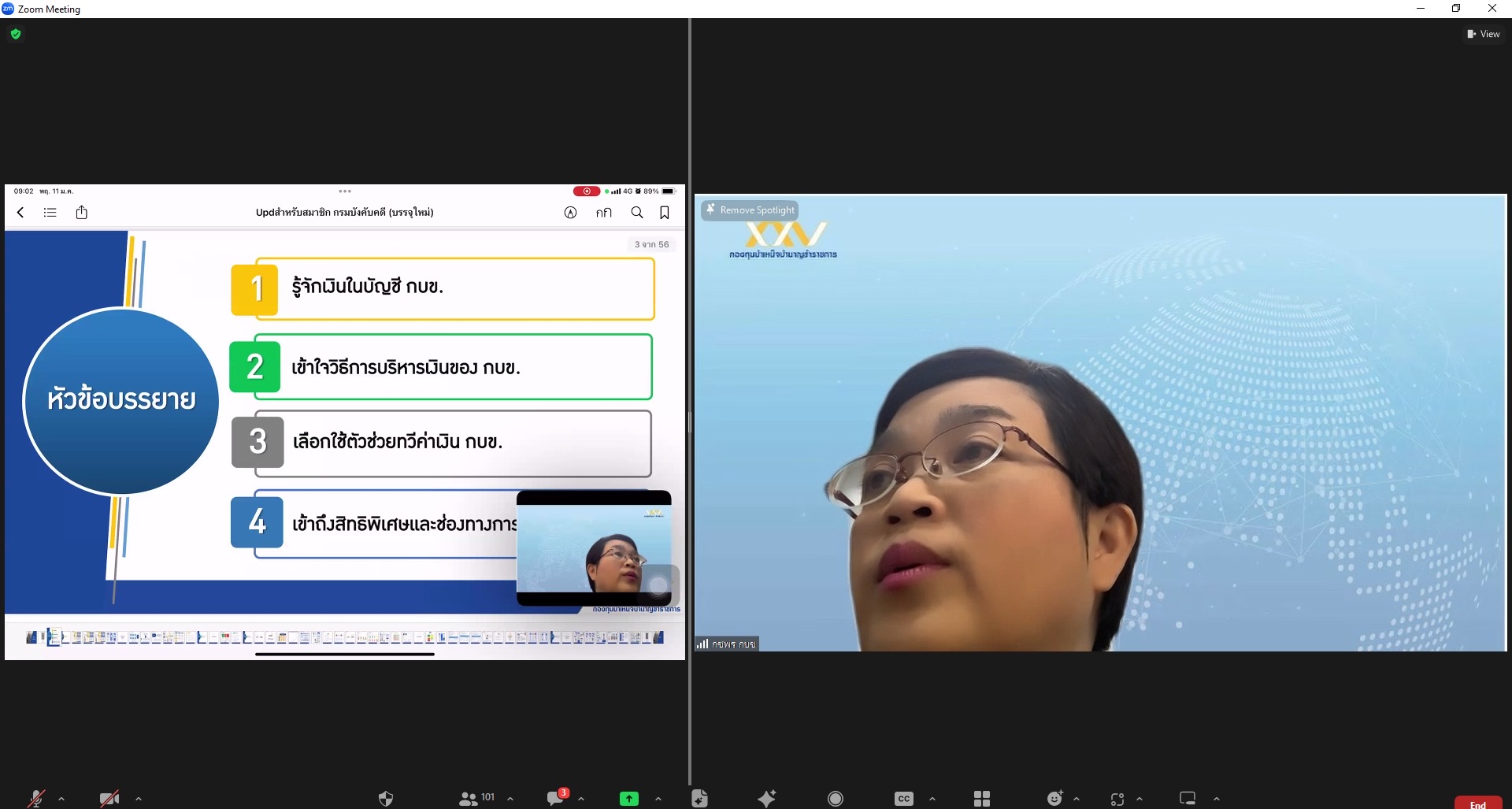Screen dimensions: 1512x809
Task: Open audio options caret beside microphone
Action: (x=61, y=799)
